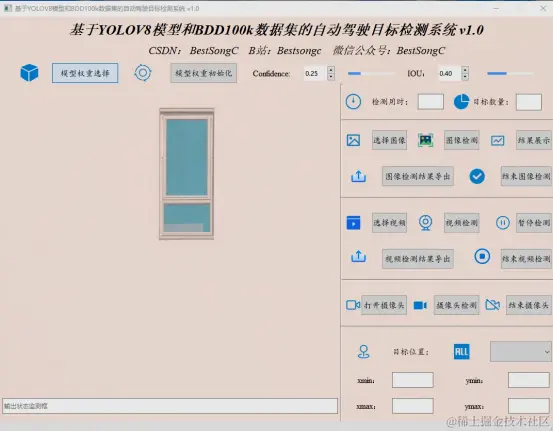Start detection with the 图像检测 button

462,140
